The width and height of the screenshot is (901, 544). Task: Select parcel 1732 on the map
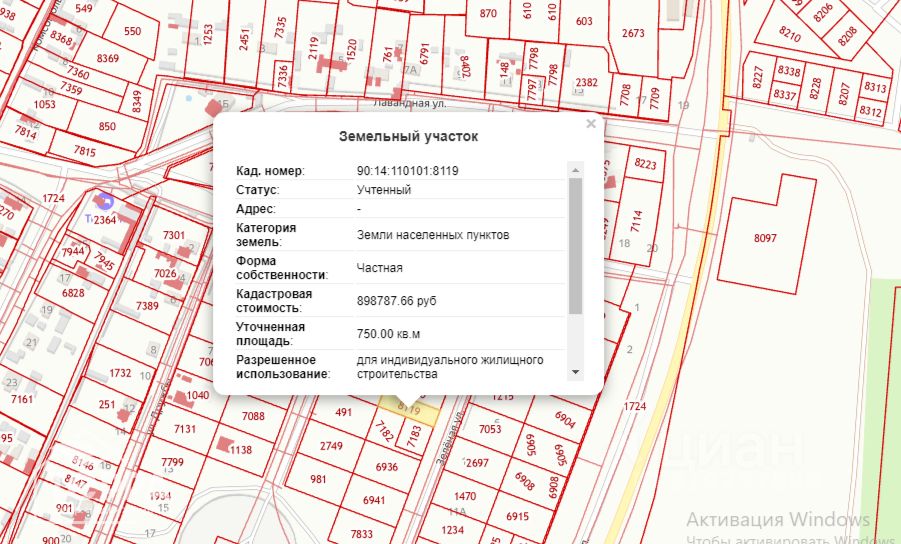pyautogui.click(x=120, y=373)
